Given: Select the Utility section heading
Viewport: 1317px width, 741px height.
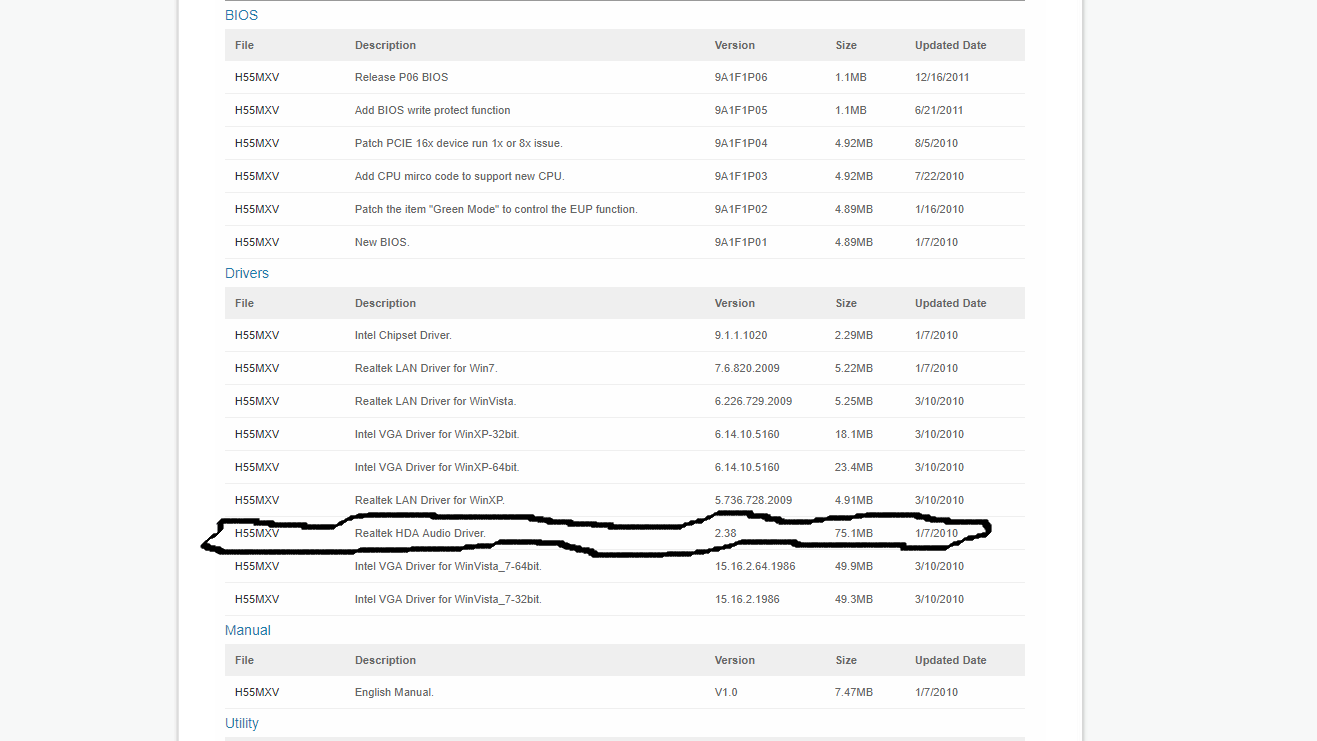Looking at the screenshot, I should (242, 723).
